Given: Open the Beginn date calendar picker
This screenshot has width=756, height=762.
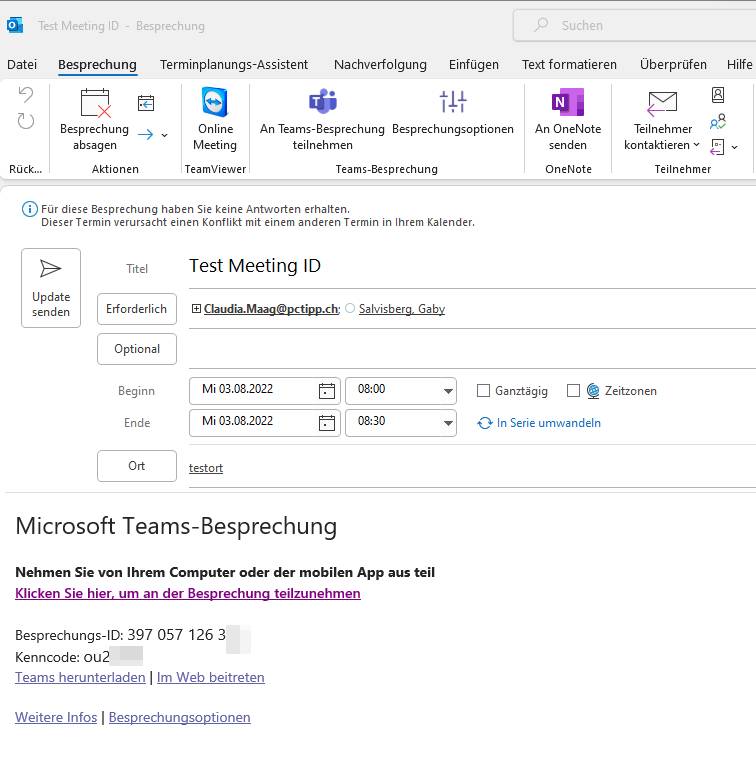Looking at the screenshot, I should tap(326, 391).
